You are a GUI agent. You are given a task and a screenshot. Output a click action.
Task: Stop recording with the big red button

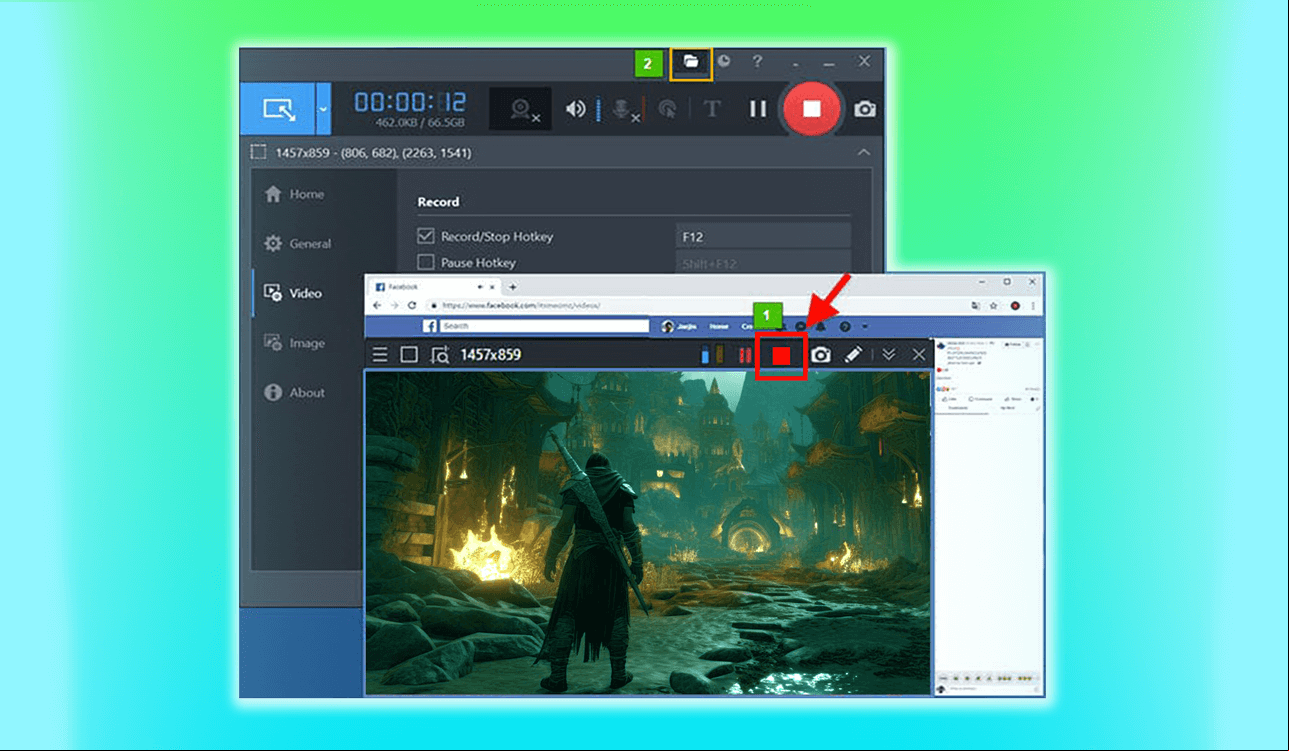(x=812, y=108)
